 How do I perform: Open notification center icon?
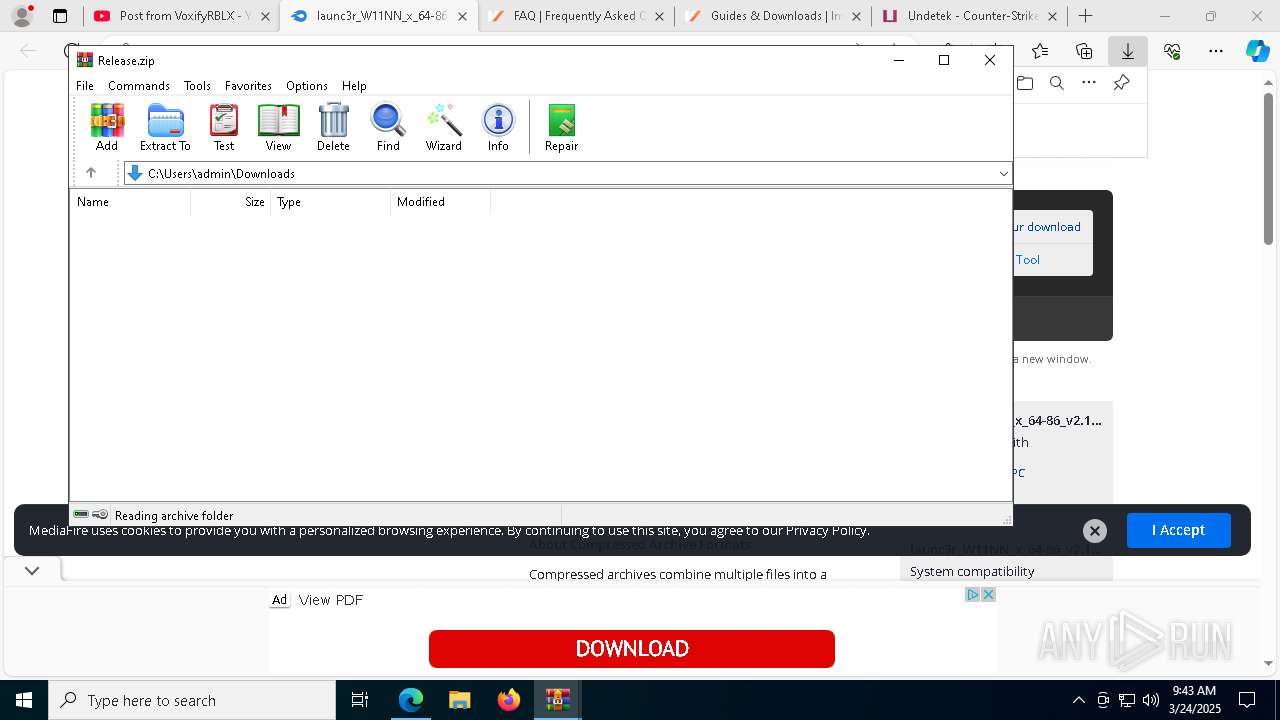1247,700
